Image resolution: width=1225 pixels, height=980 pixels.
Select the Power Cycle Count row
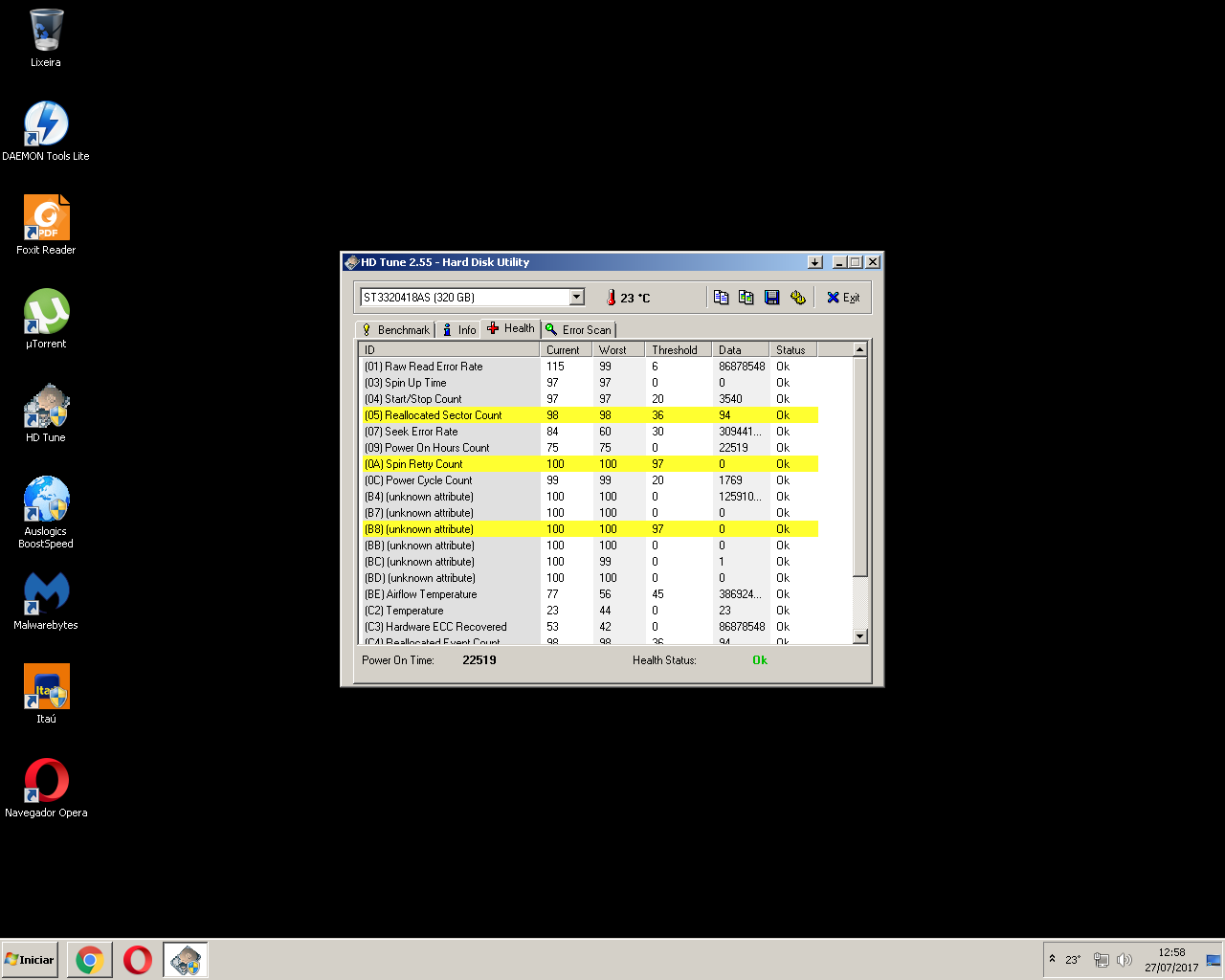589,480
